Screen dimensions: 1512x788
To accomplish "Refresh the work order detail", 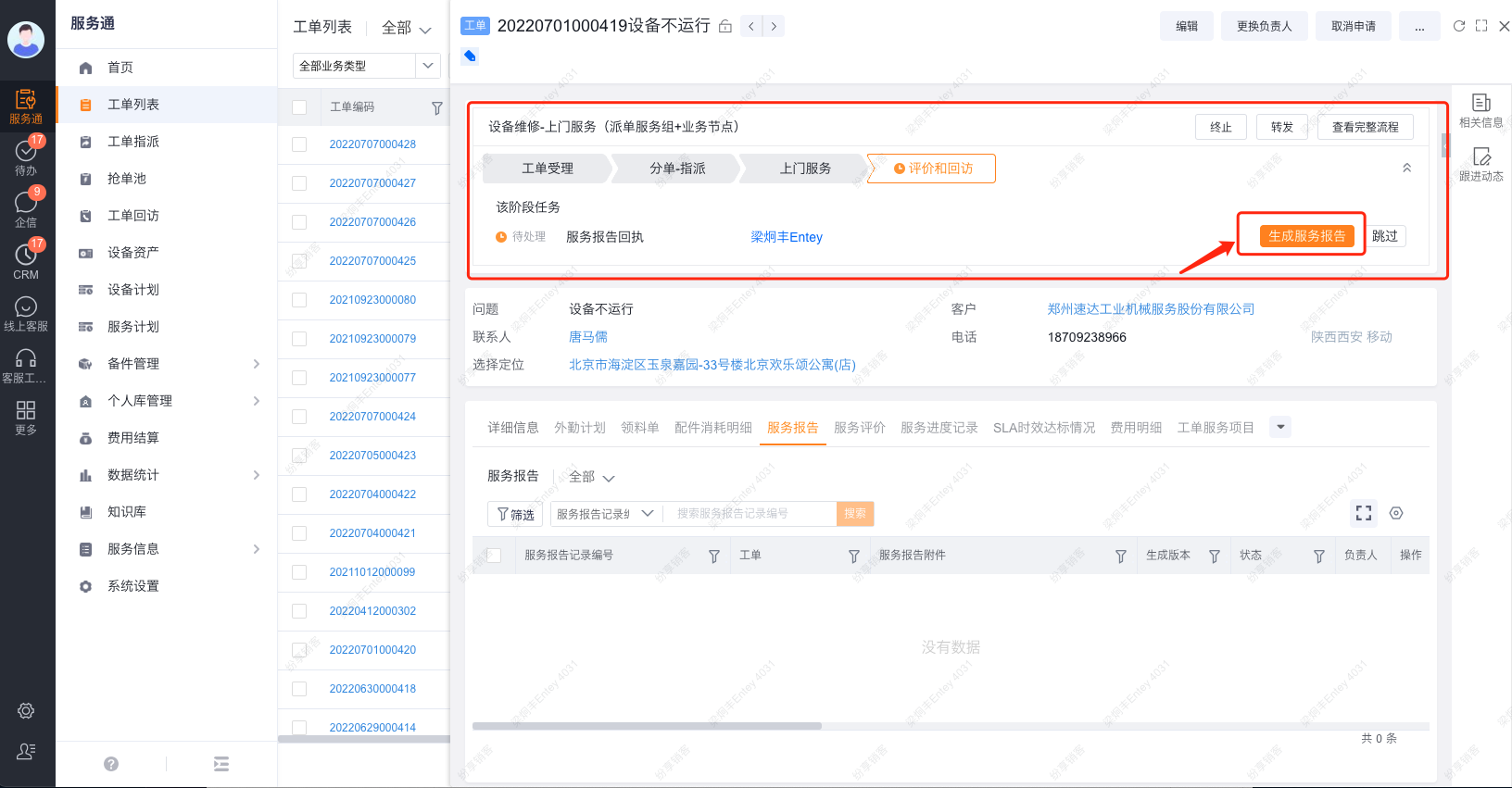I will (x=1459, y=26).
